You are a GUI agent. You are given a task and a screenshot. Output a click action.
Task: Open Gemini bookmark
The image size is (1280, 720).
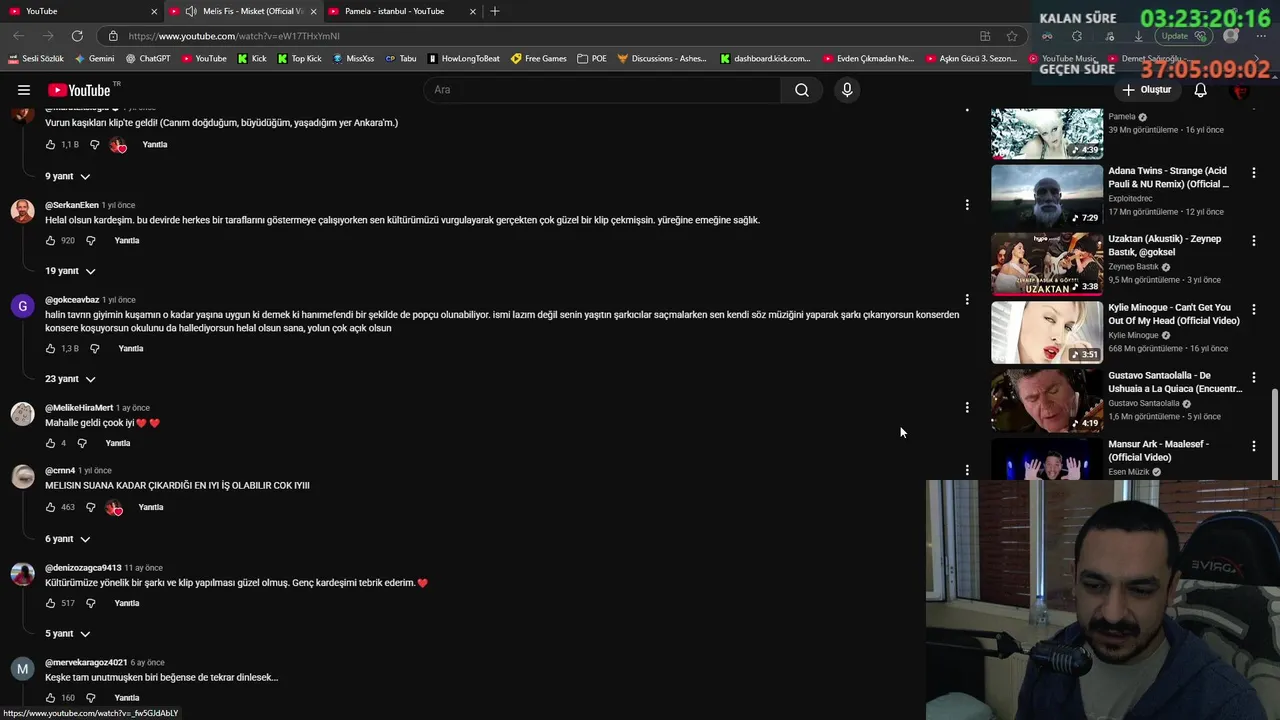point(94,59)
